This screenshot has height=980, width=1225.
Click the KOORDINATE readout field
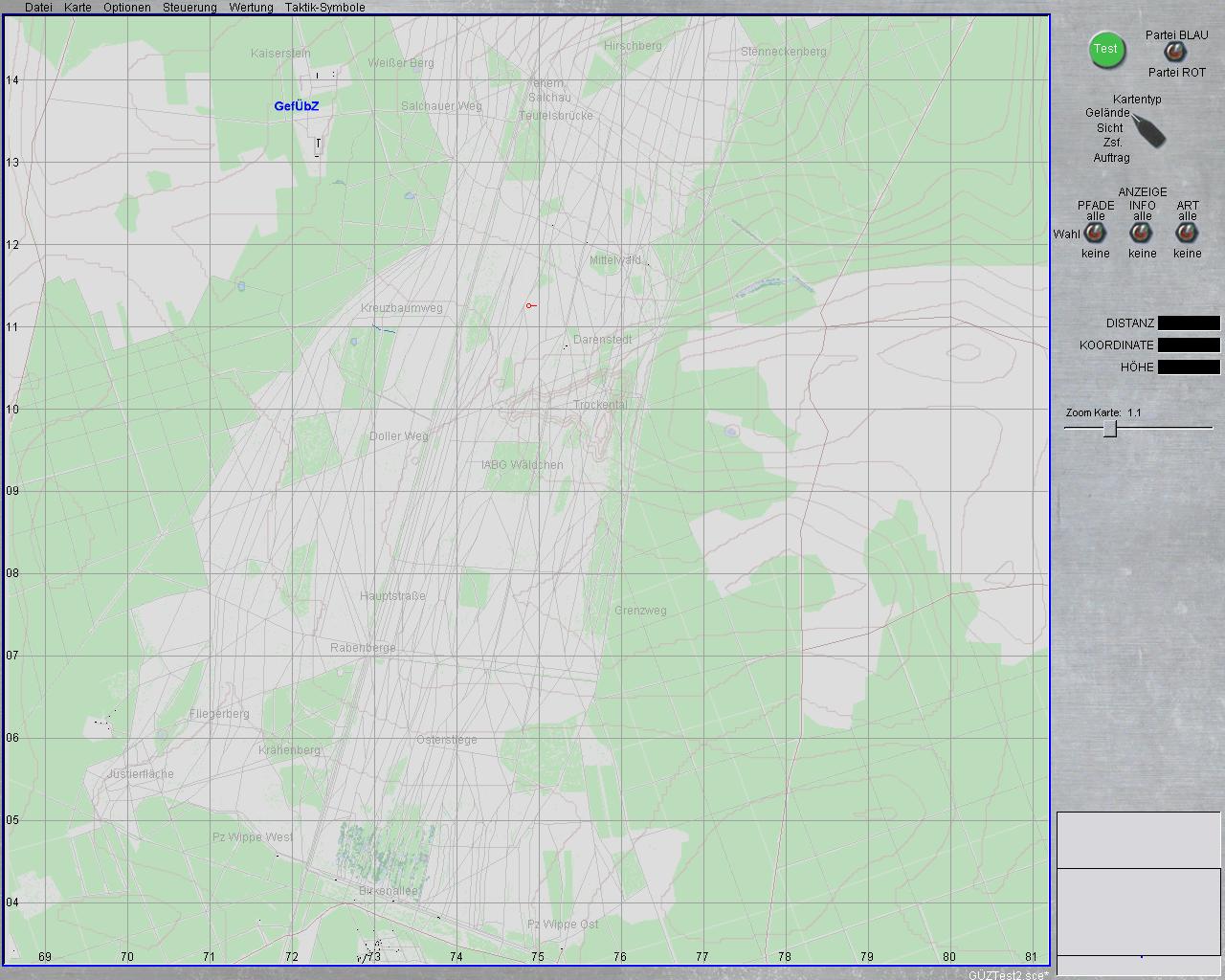point(1189,345)
